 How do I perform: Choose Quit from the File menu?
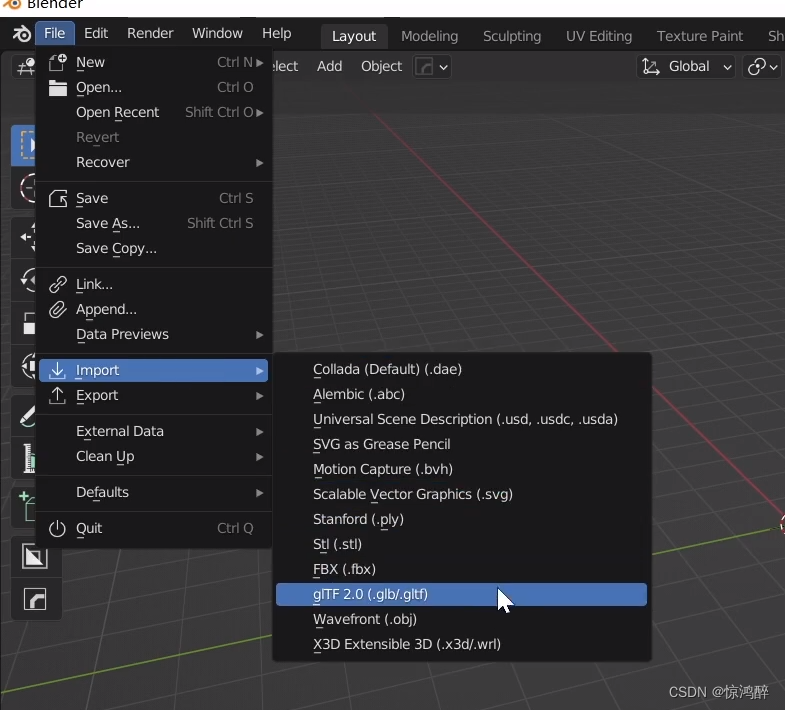coord(154,529)
